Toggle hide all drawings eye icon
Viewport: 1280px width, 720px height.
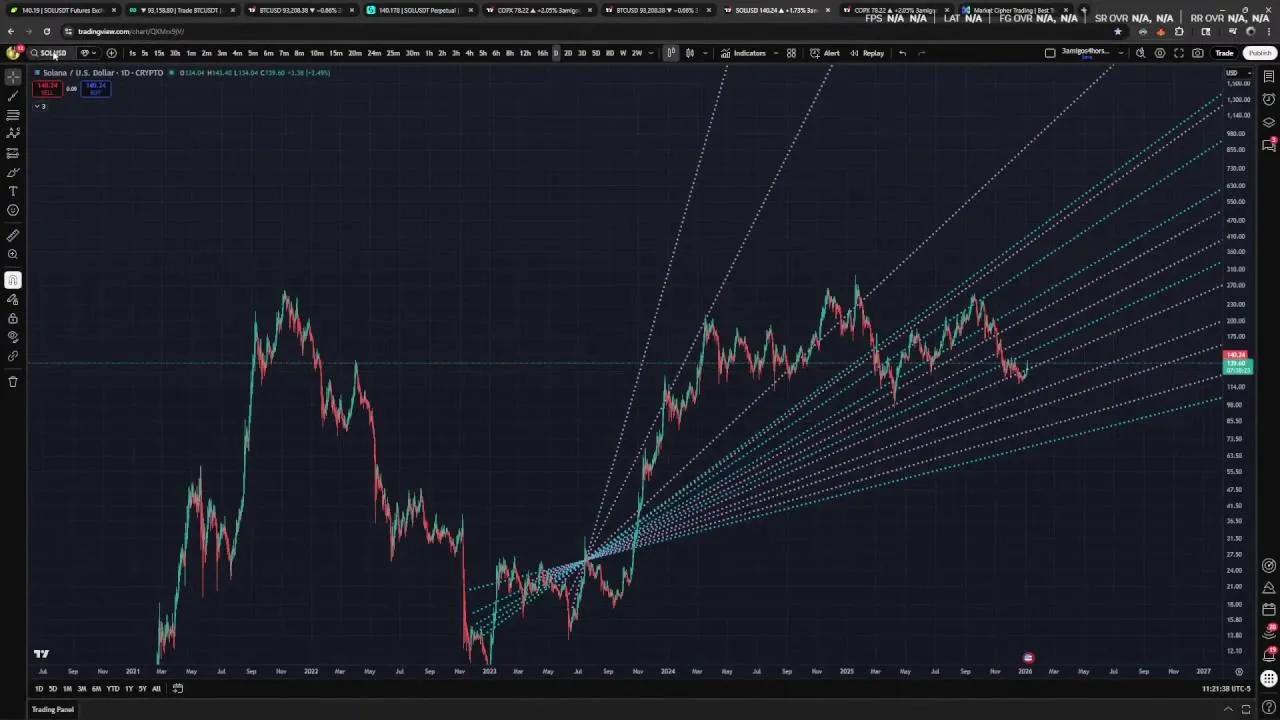tap(13, 337)
